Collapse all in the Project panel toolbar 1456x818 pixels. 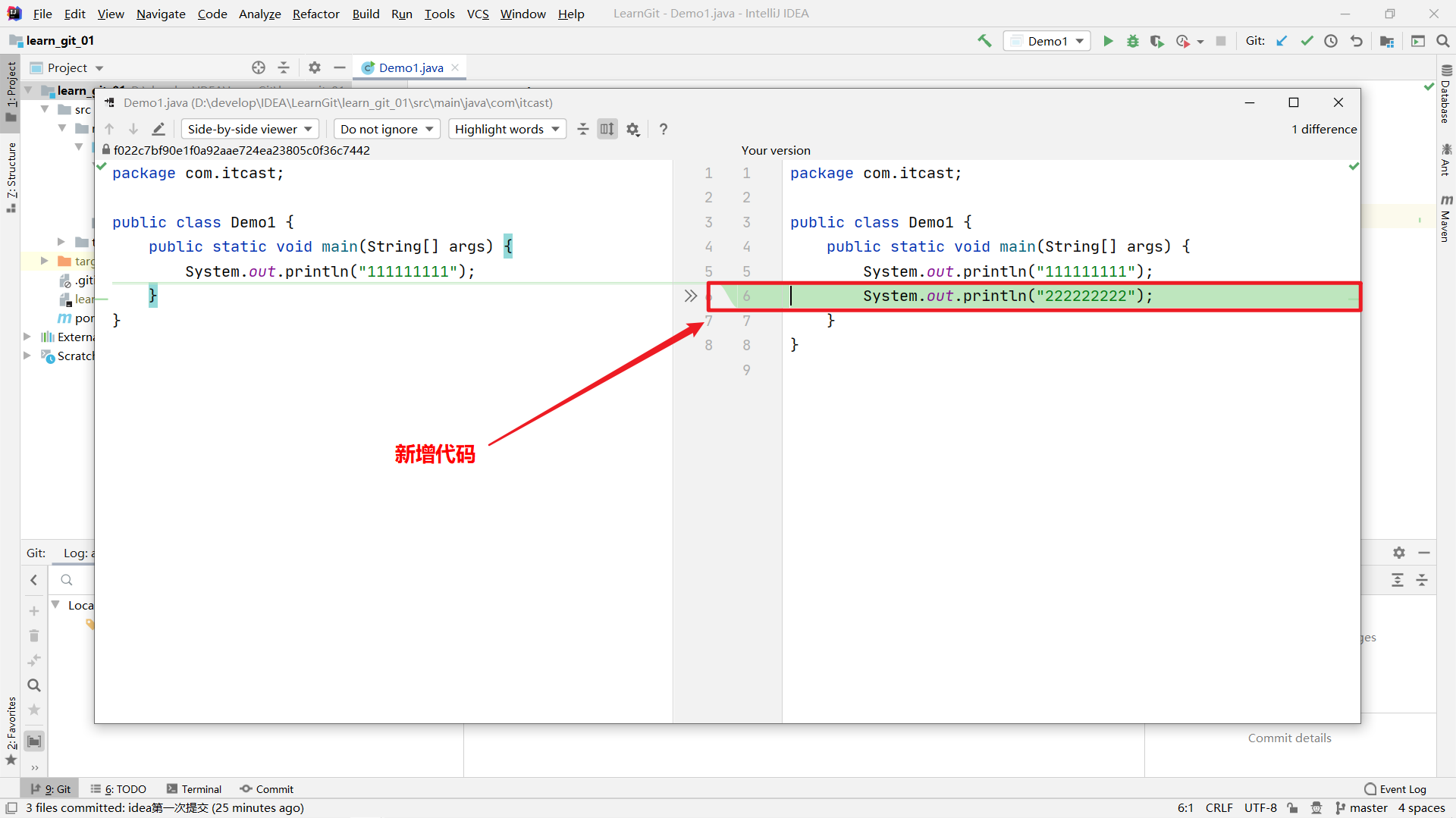tap(284, 67)
